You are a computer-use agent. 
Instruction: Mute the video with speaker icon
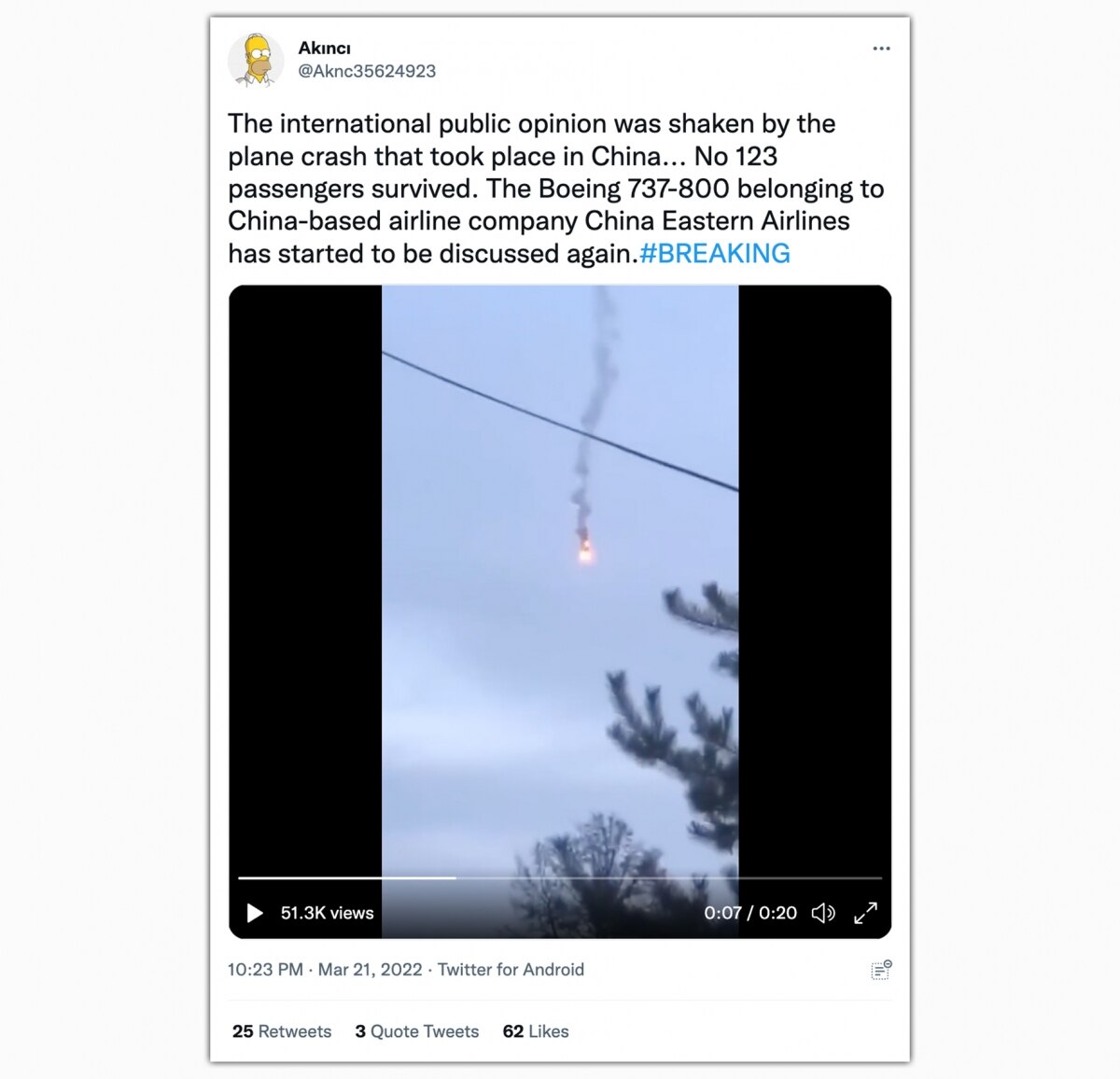(x=823, y=913)
